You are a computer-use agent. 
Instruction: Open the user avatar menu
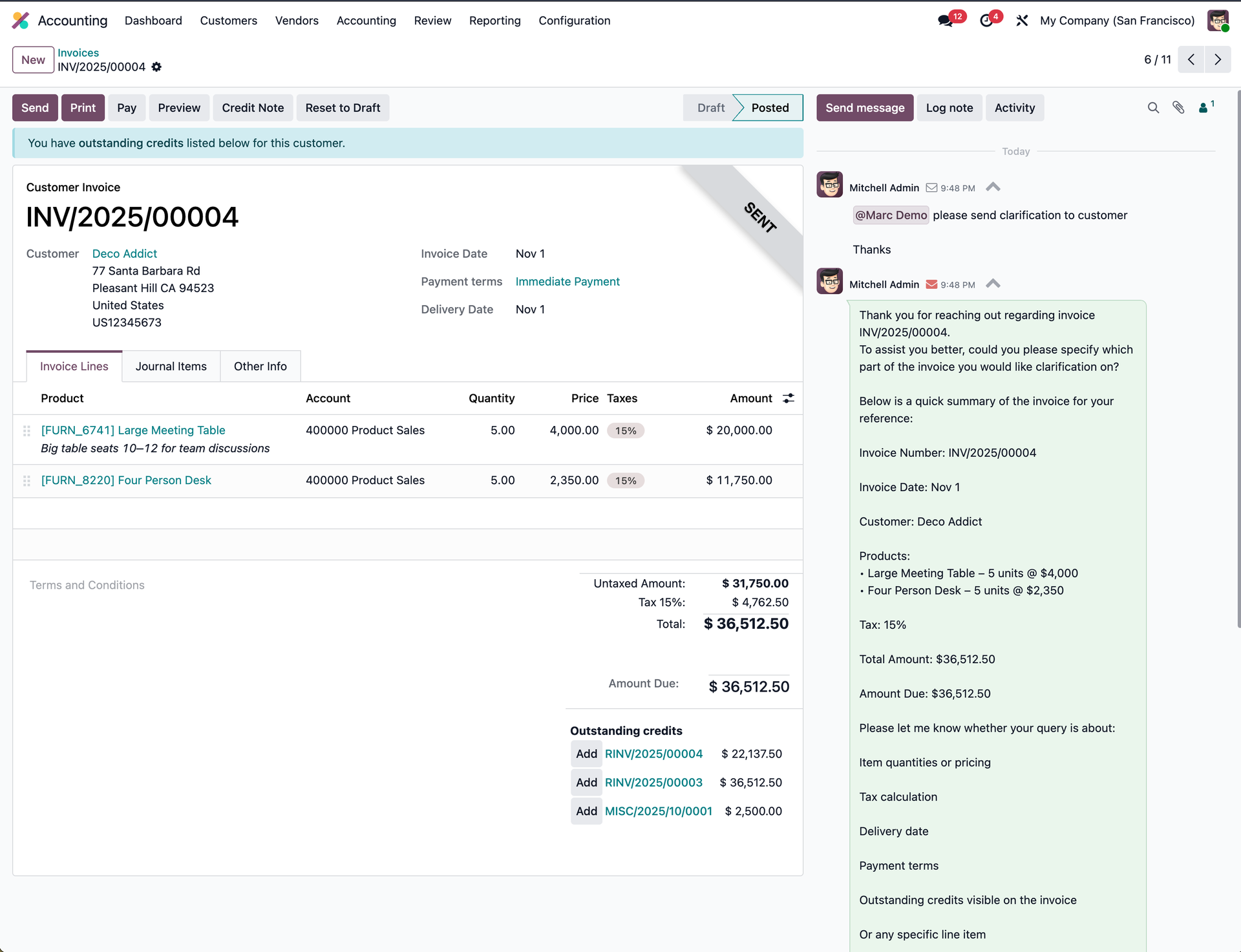click(1219, 20)
